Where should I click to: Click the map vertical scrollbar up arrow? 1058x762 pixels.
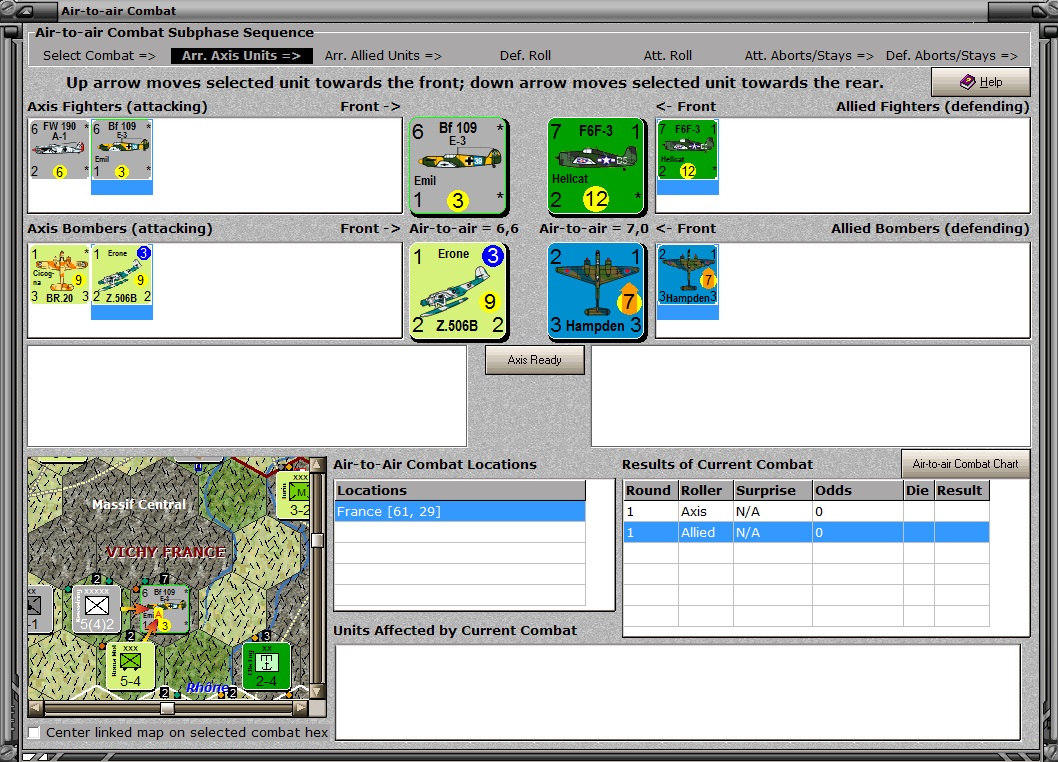tap(317, 465)
